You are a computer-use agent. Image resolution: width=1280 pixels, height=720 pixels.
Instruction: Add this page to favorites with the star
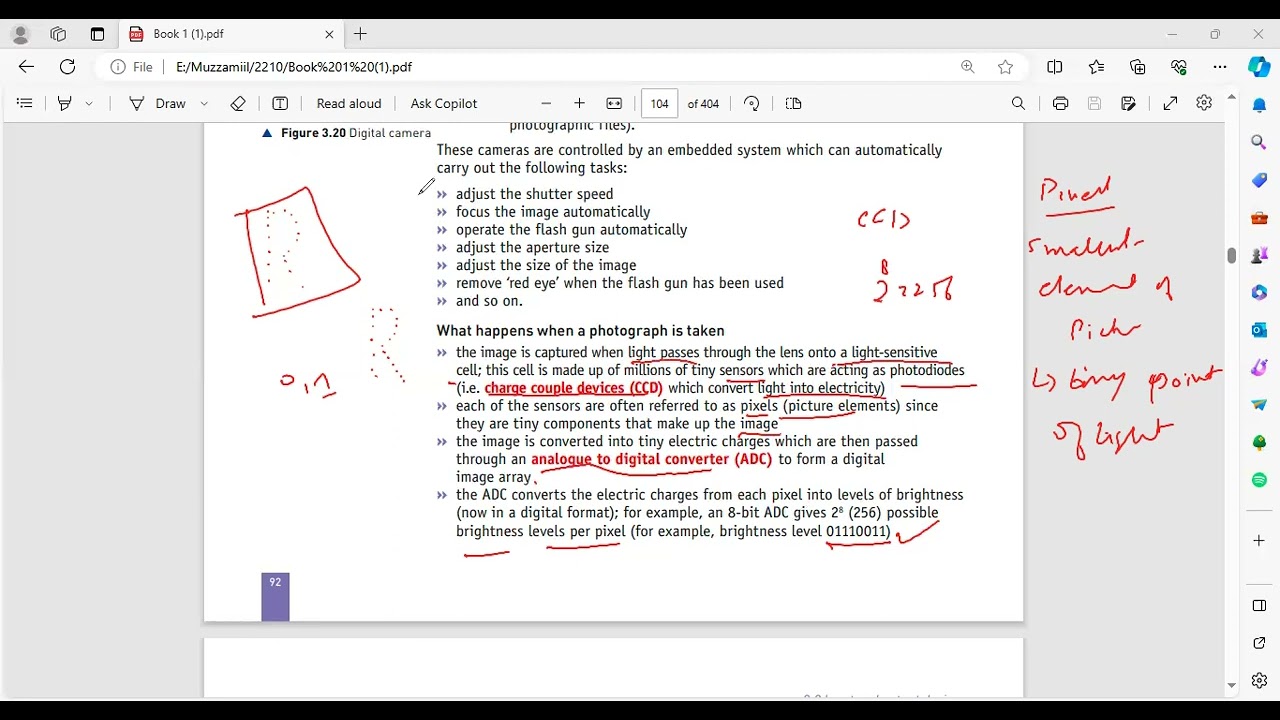click(x=1006, y=67)
